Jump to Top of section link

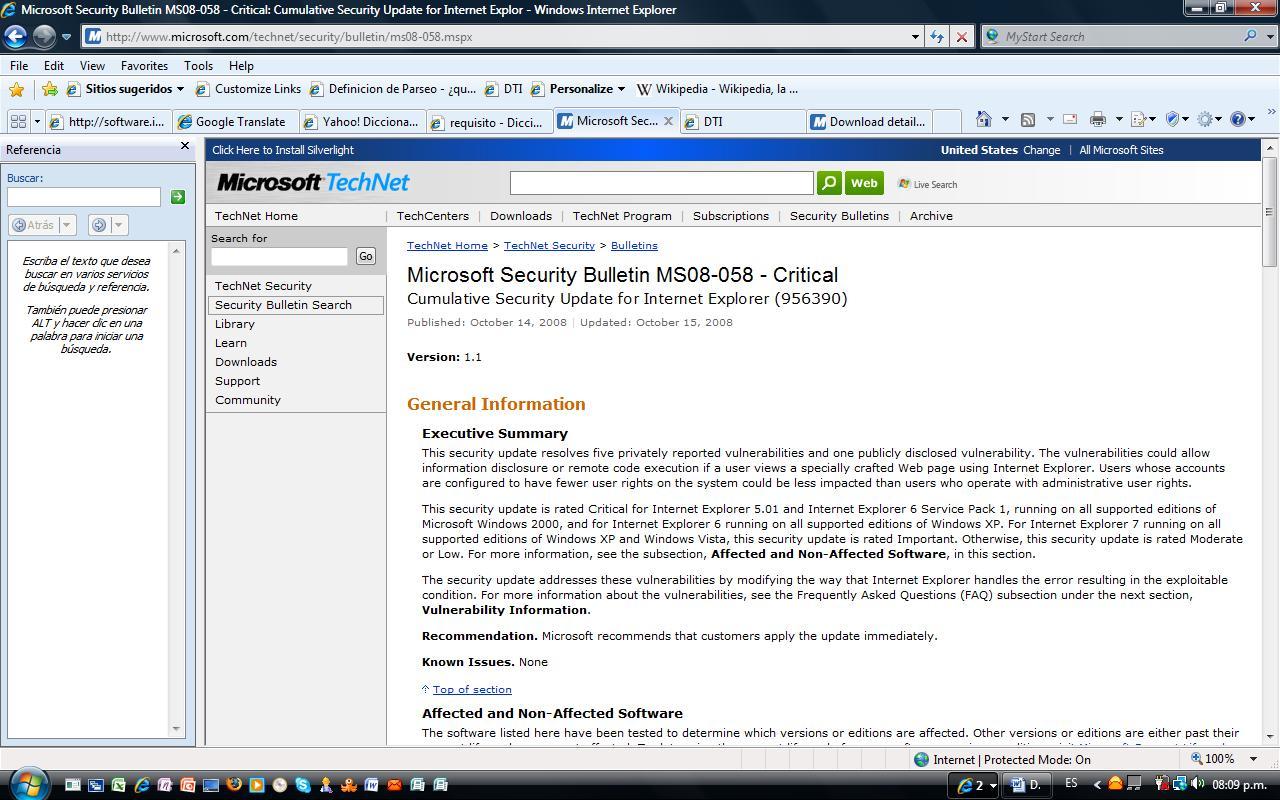[x=472, y=689]
